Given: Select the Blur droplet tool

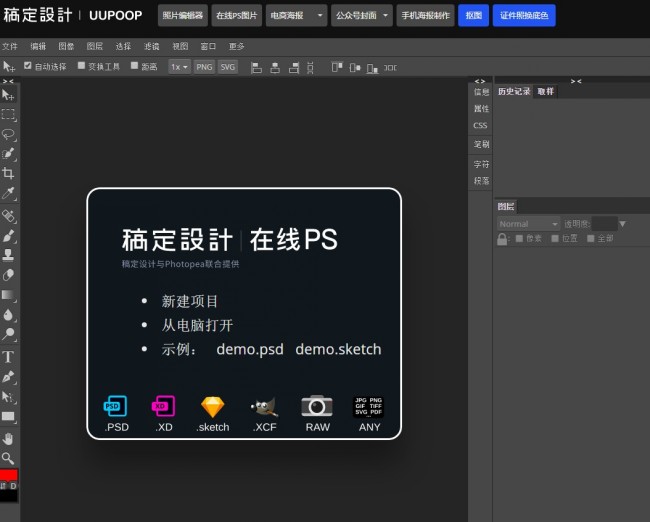Looking at the screenshot, I should (x=8, y=315).
